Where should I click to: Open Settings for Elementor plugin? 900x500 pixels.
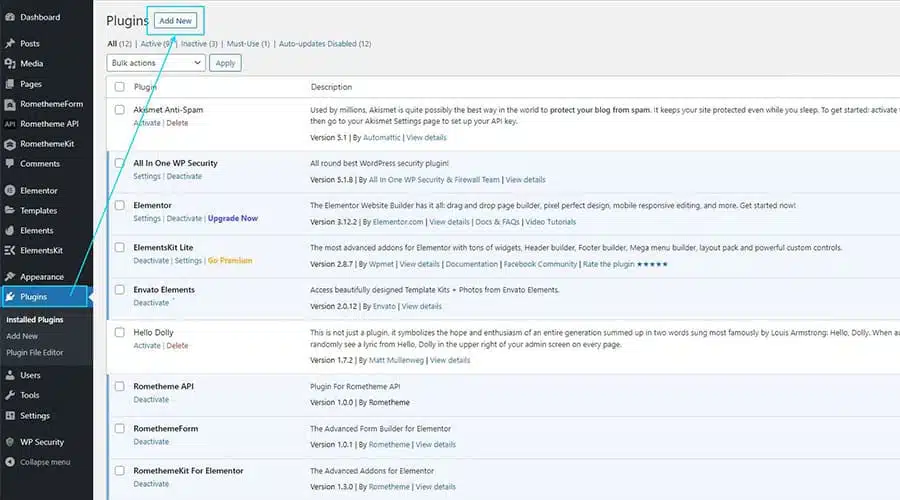point(147,218)
